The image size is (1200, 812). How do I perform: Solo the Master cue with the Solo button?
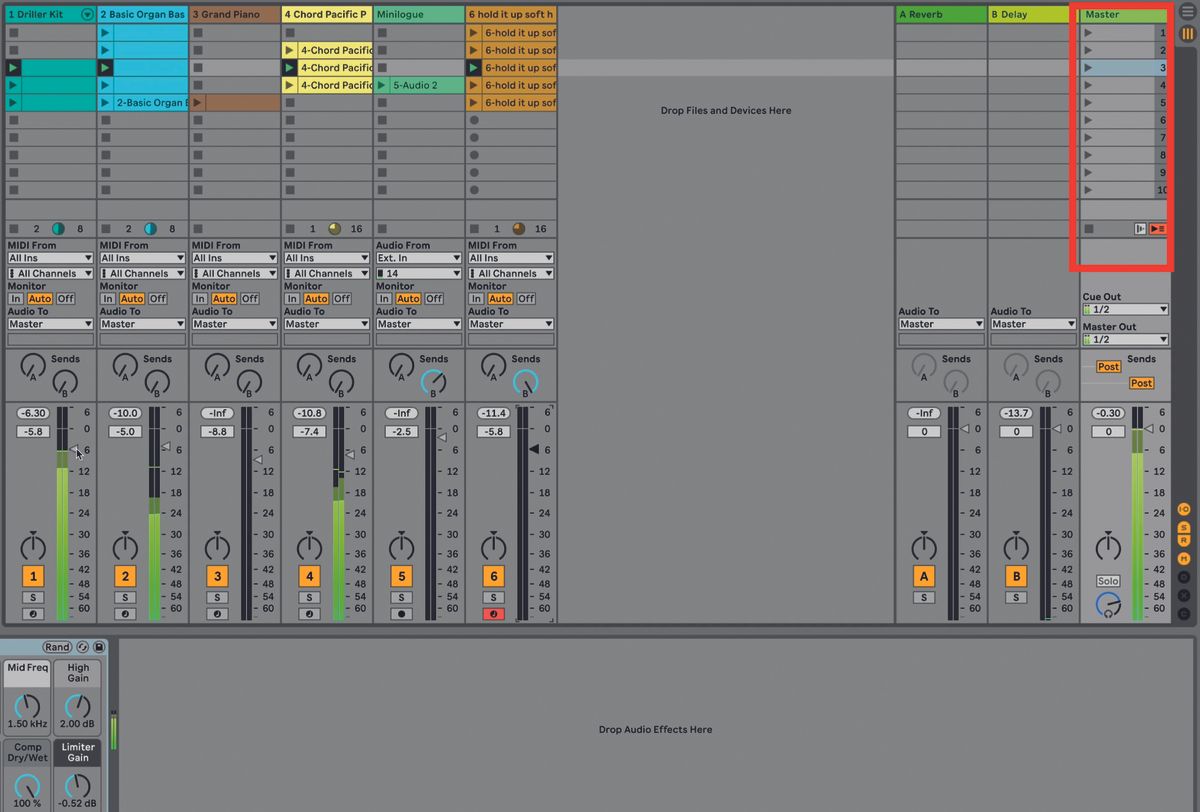coord(1108,580)
